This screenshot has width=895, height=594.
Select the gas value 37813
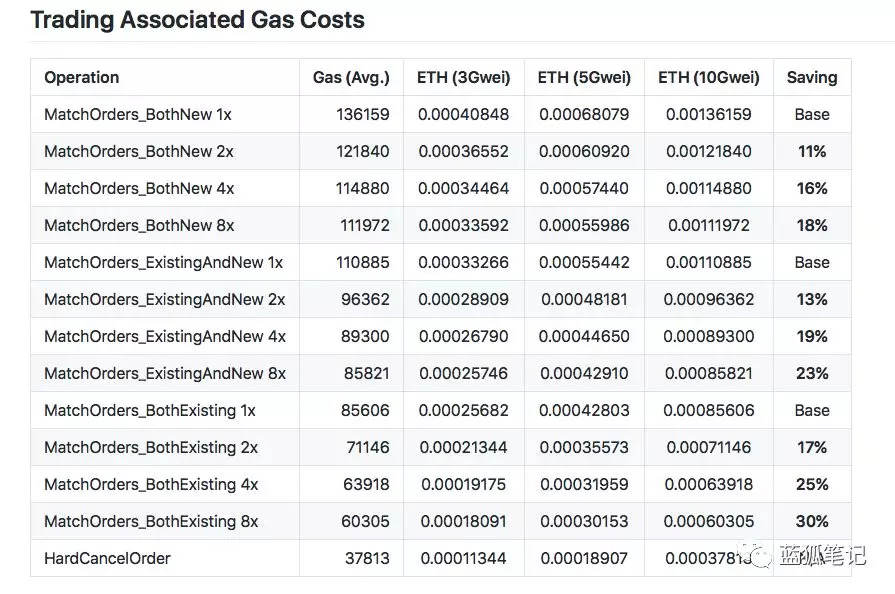(367, 558)
